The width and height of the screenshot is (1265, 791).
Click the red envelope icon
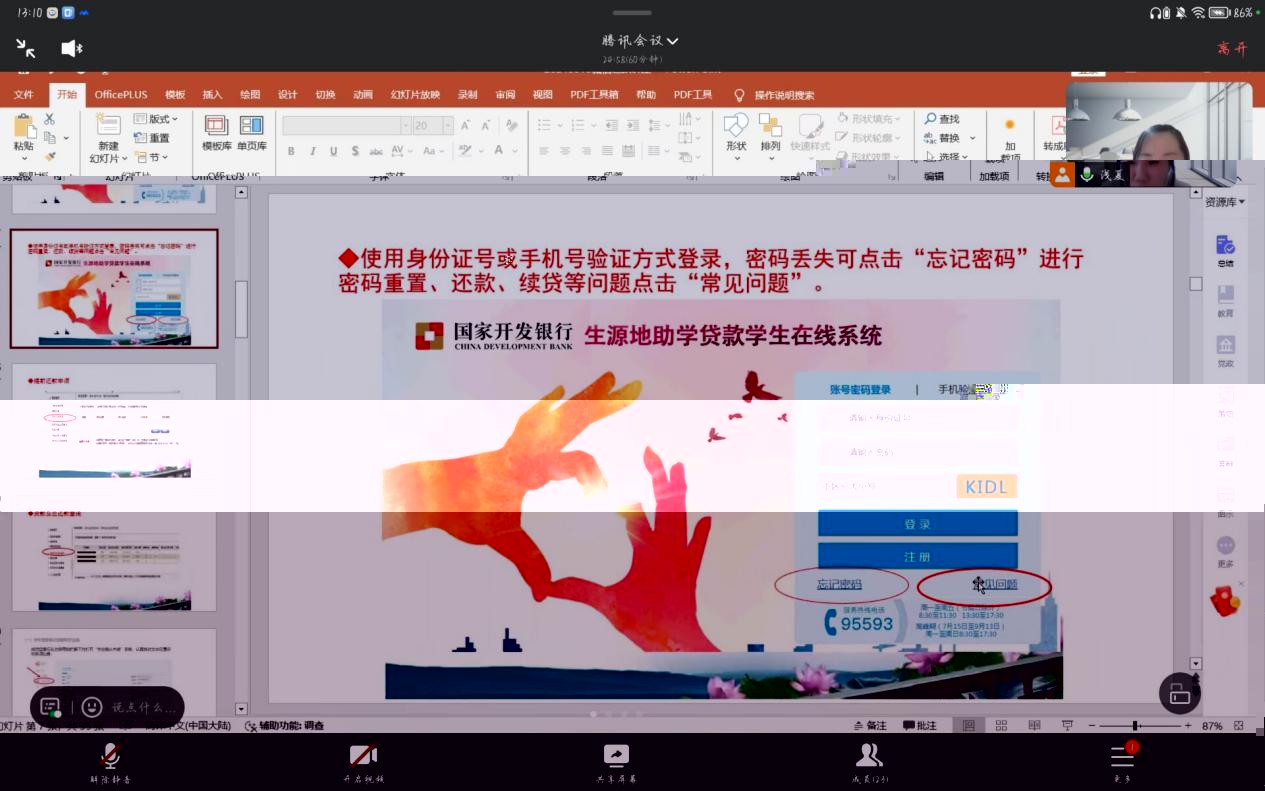(x=1225, y=600)
